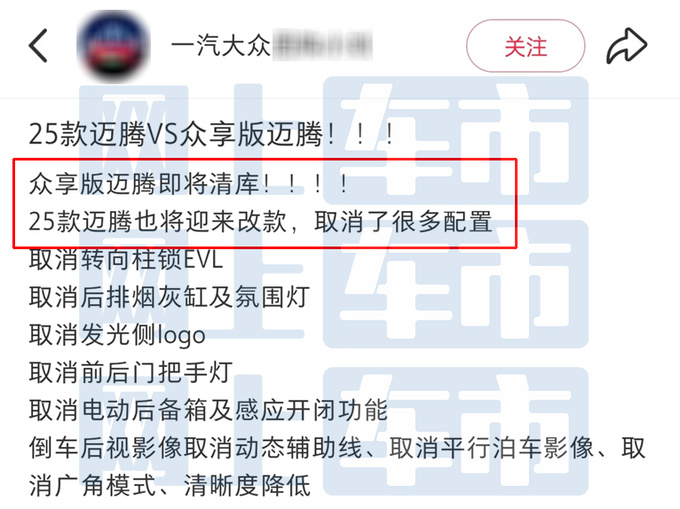
Task: Tap the phrase 取消平行泊车影像
Action: tap(491, 448)
